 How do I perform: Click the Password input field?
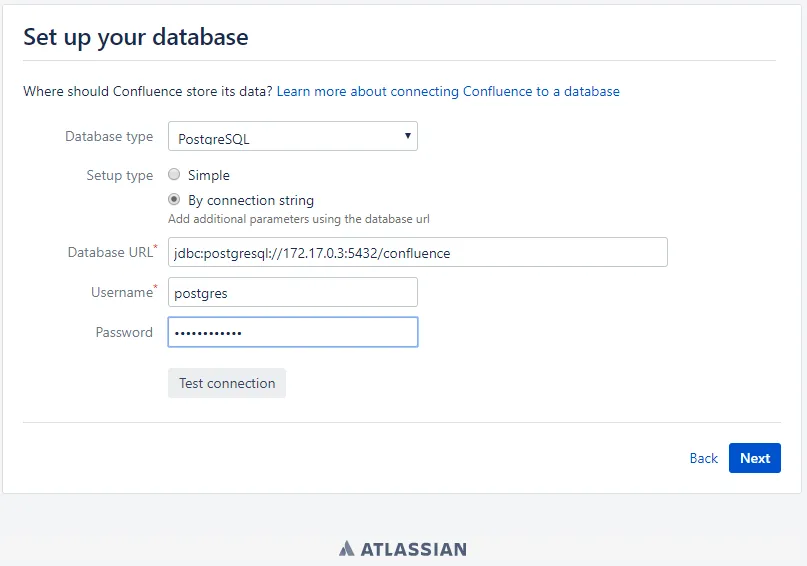click(x=292, y=332)
